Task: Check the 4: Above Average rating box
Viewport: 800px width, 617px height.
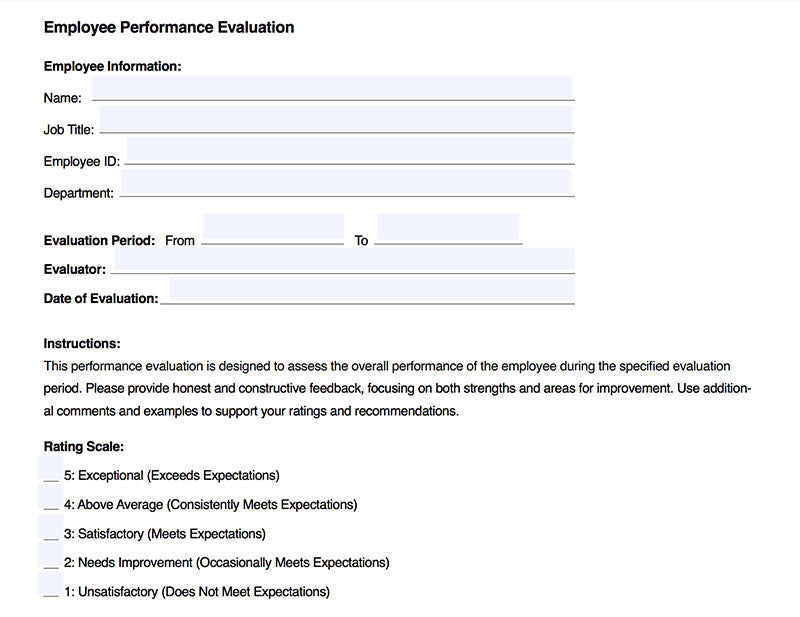Action: [x=50, y=498]
